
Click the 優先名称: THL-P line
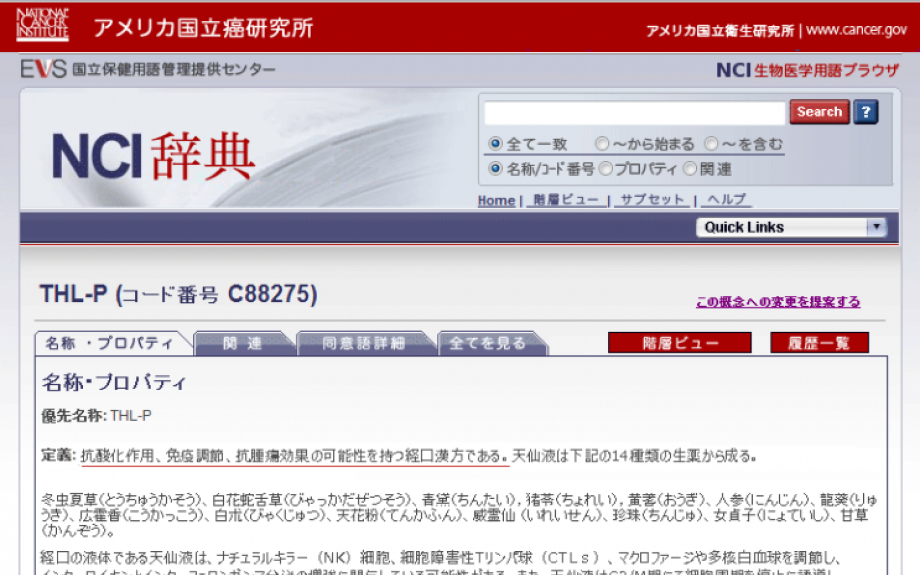tap(96, 416)
